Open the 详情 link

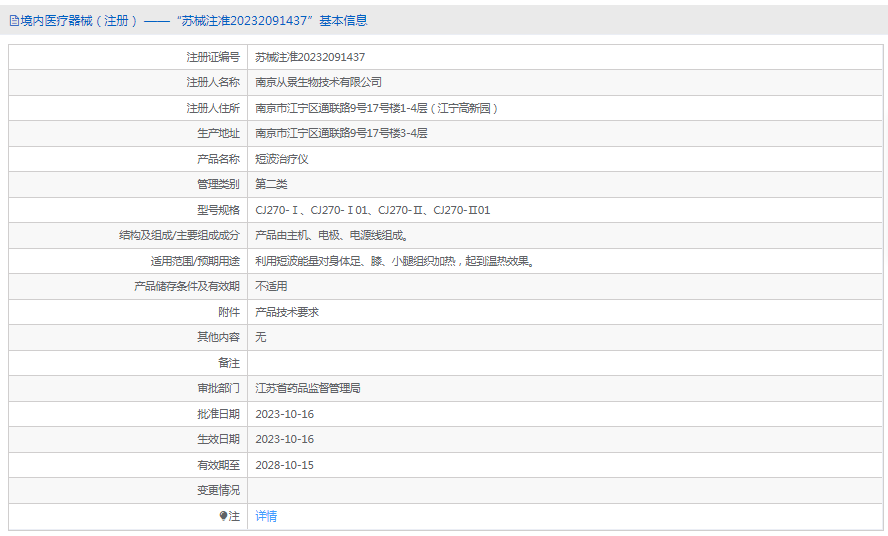(266, 516)
